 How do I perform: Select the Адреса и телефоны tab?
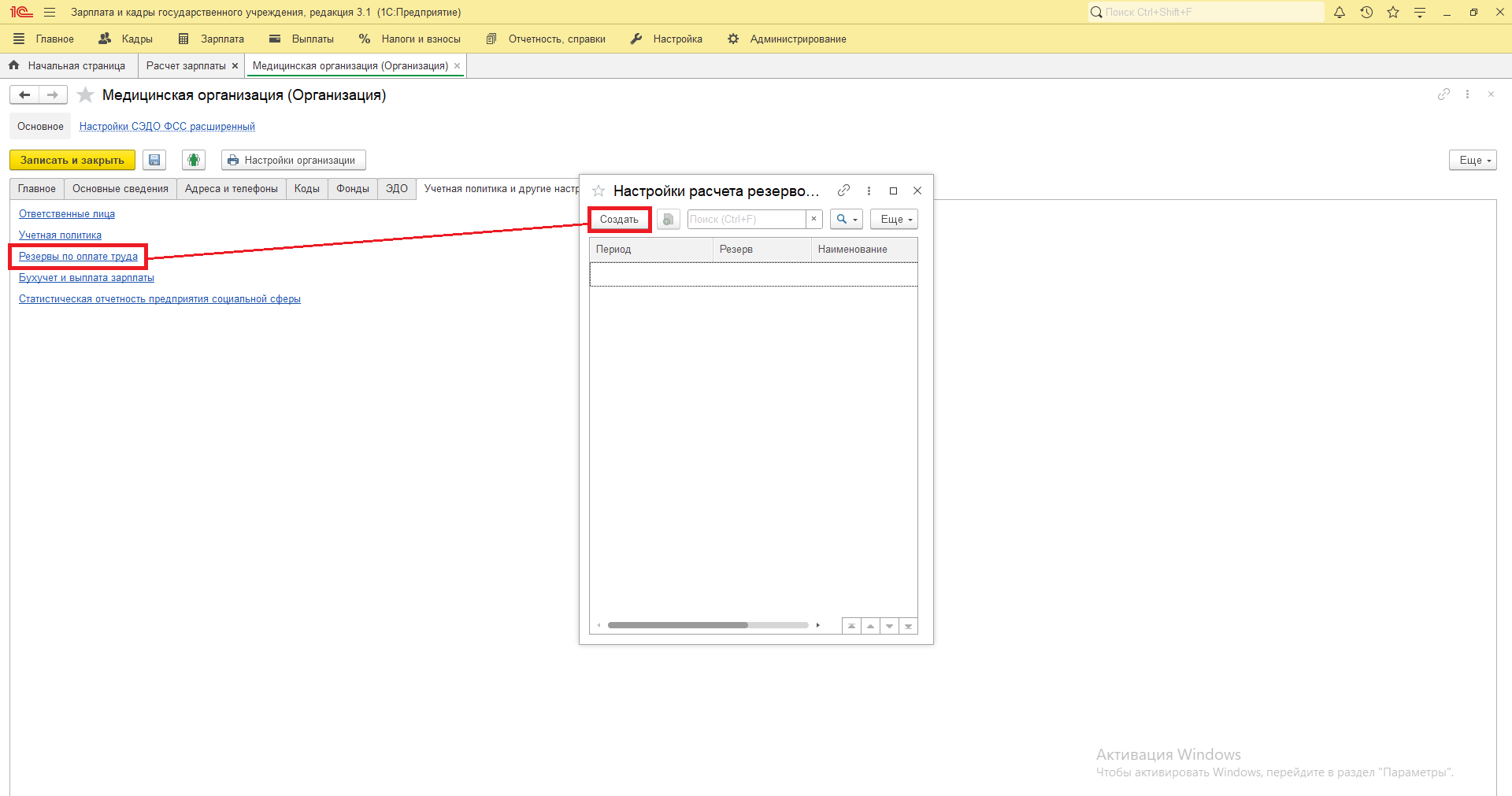(232, 189)
